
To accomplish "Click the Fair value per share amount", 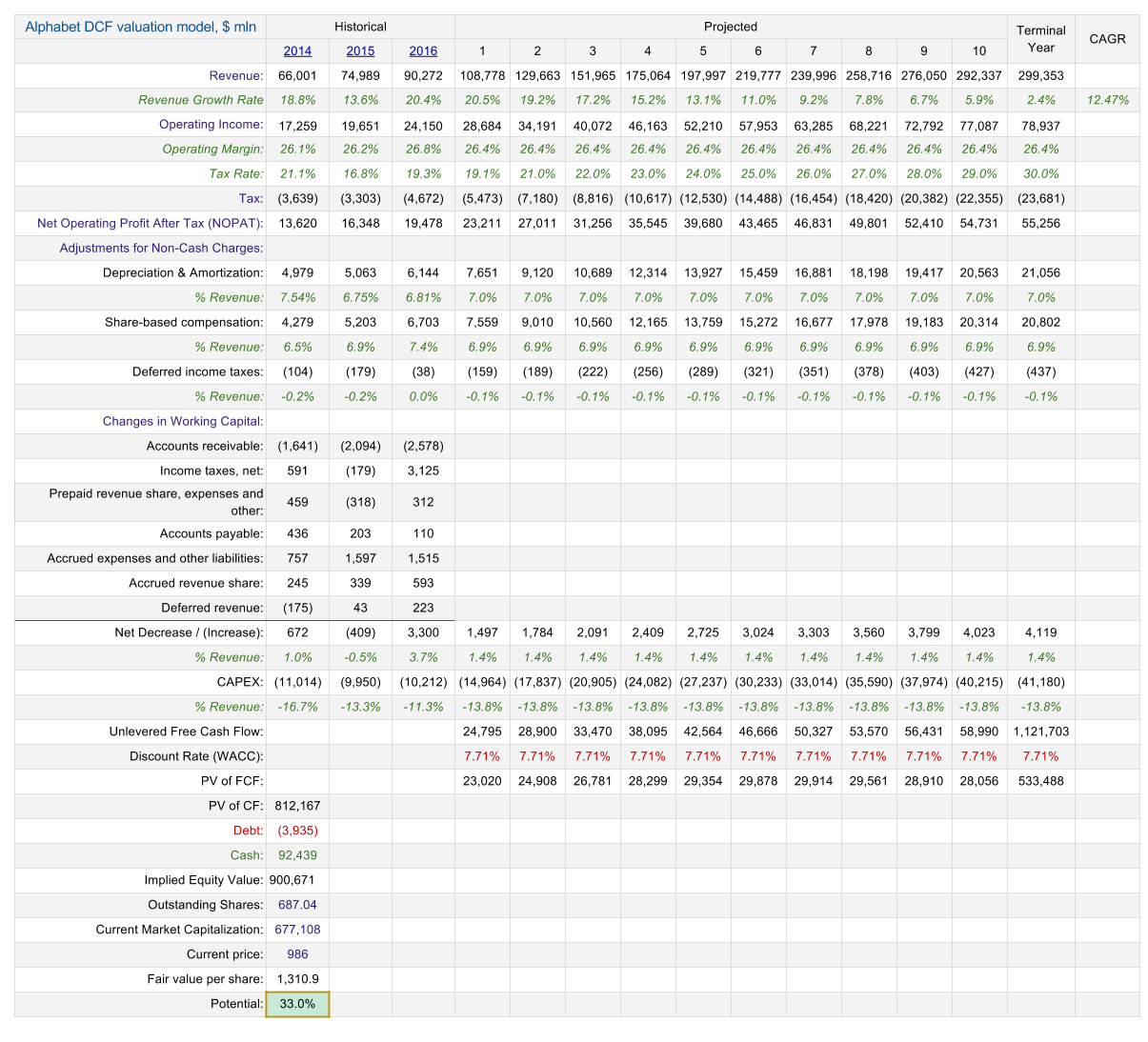I will [x=297, y=979].
